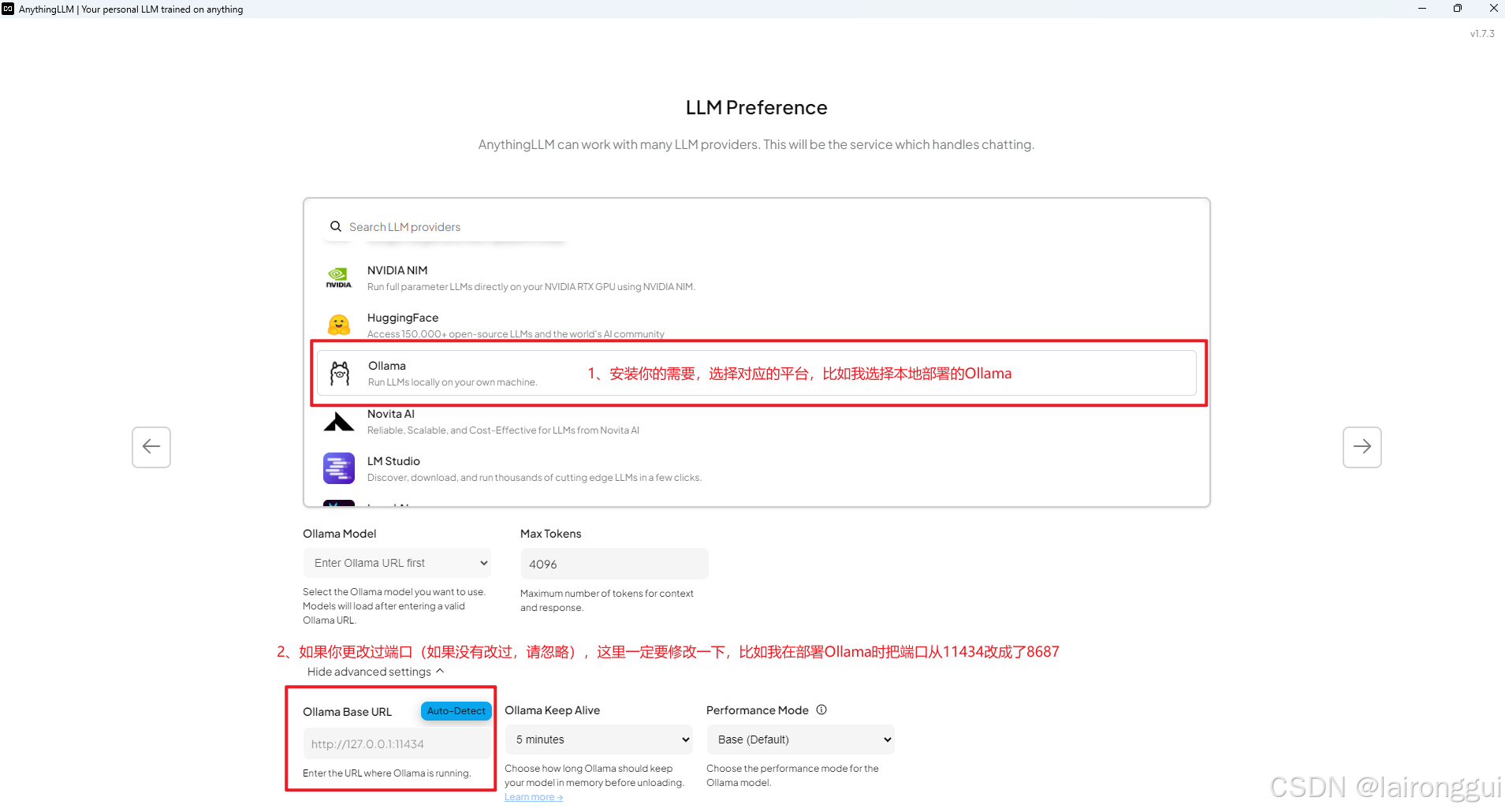Minimize the AnythingLLM window
1505x812 pixels.
[x=1422, y=9]
